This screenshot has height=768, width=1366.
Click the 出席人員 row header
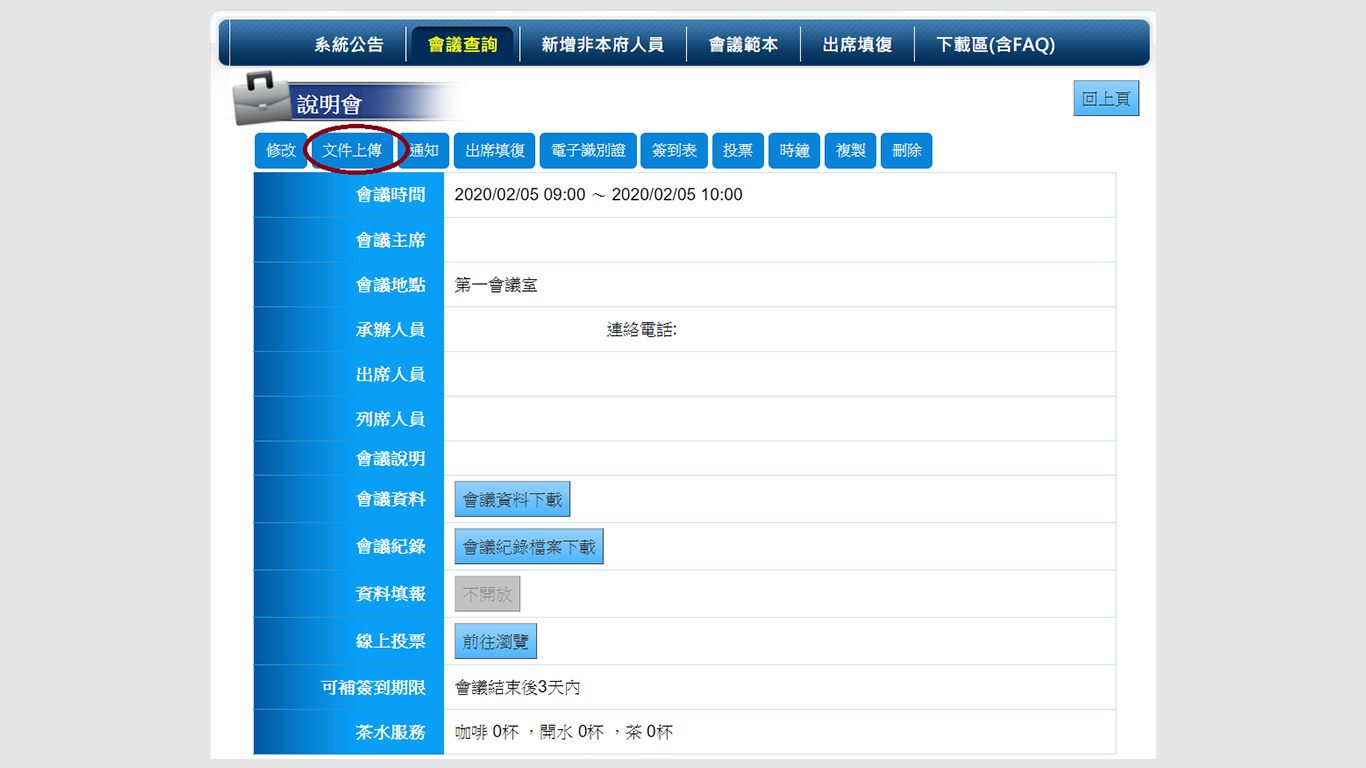349,374
